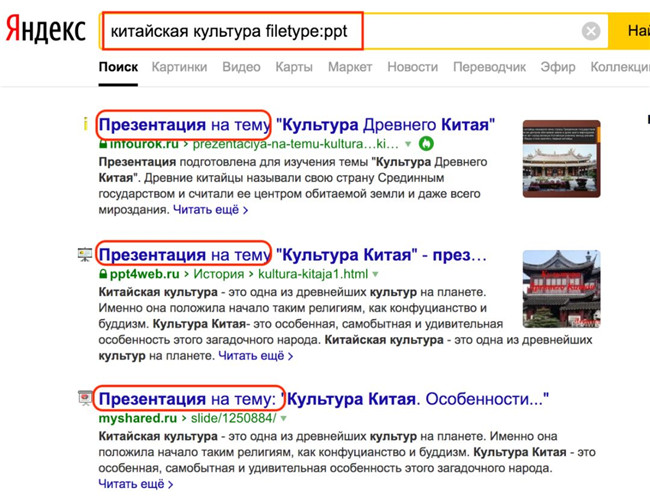This screenshot has width=650, height=498.
Task: Clear the search query with X icon
Action: [591, 31]
